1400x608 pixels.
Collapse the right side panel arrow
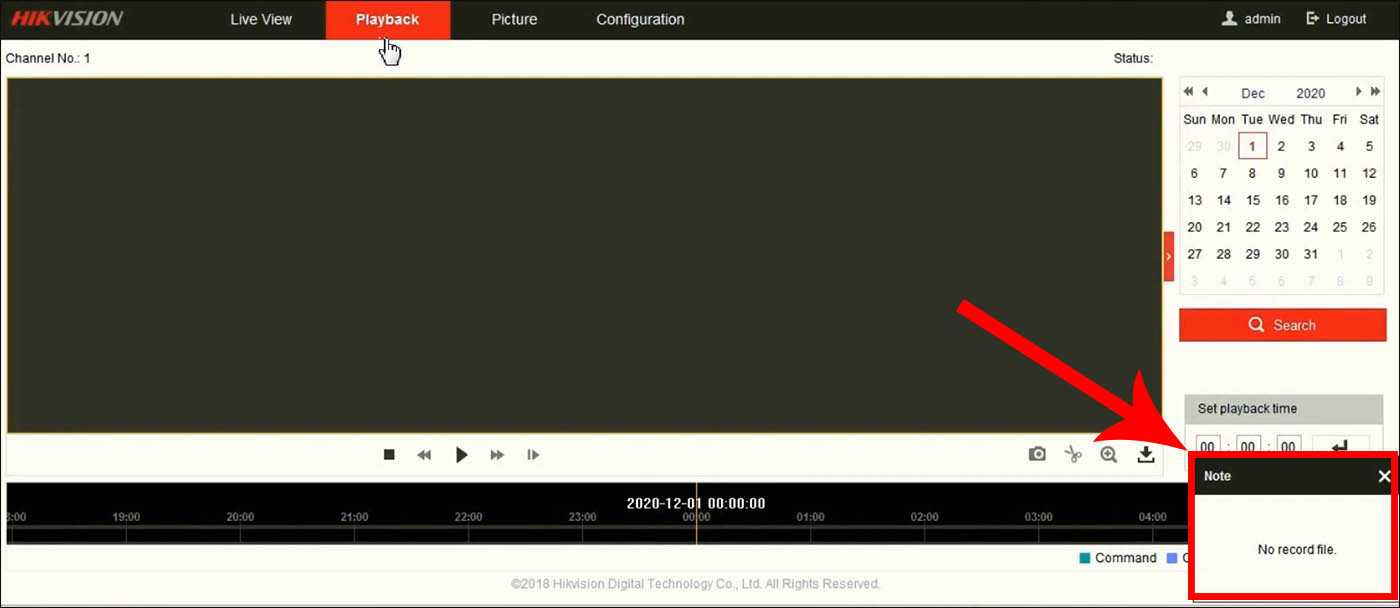point(1168,257)
